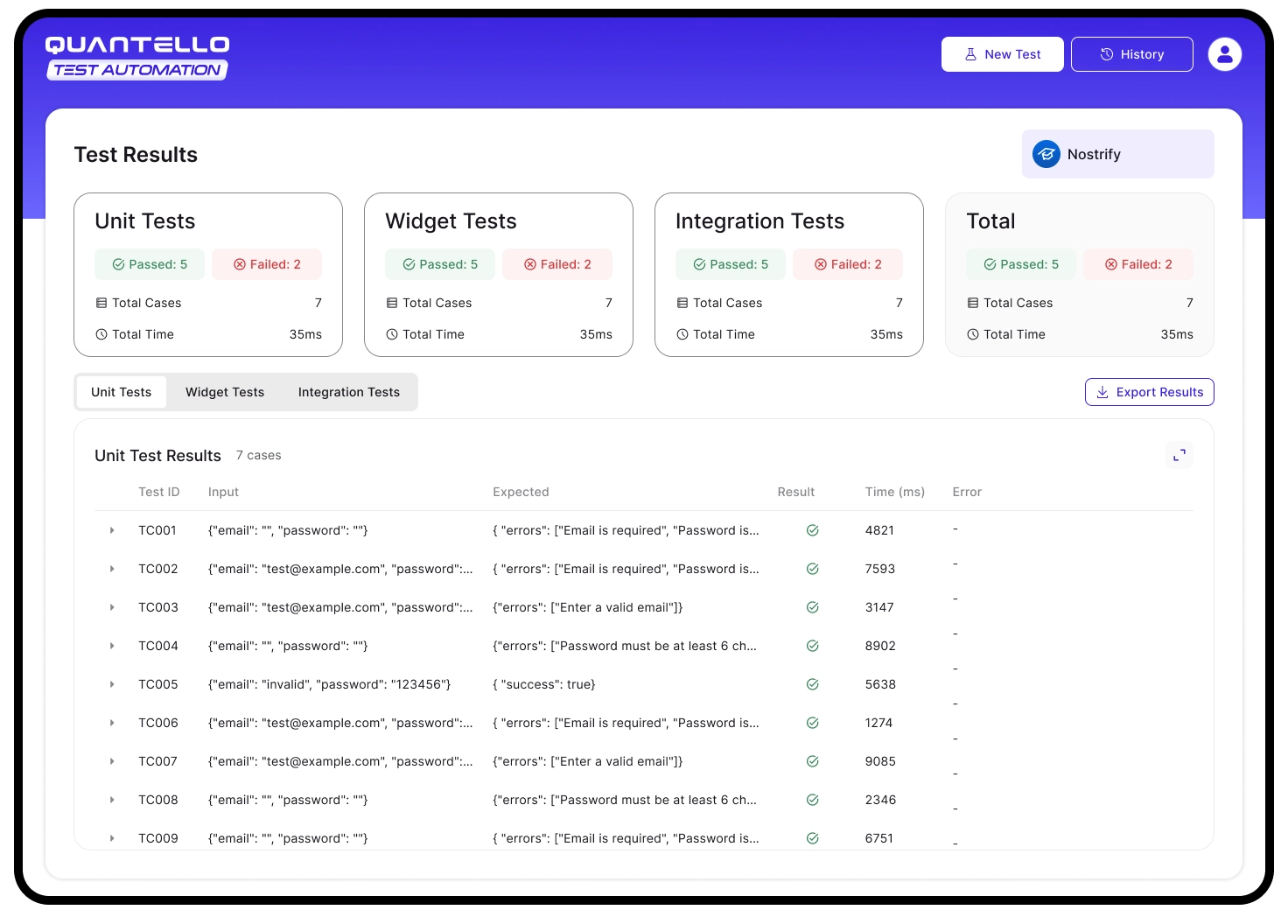Click Total Cases icon in Integration Tests card
The height and width of the screenshot is (924, 1288).
pyautogui.click(x=682, y=303)
